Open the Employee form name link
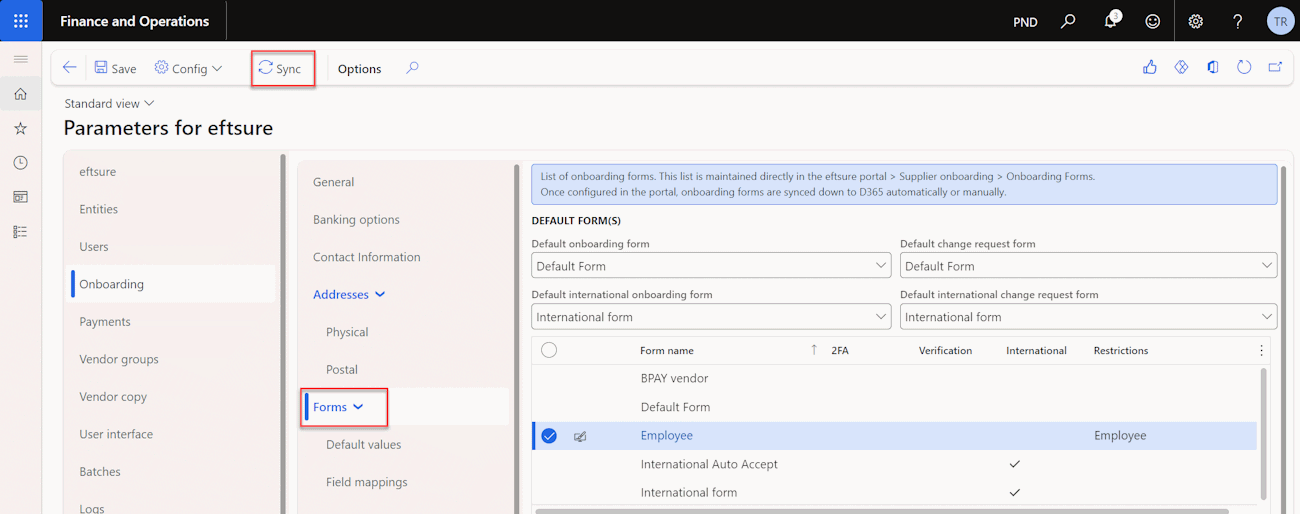The image size is (1300, 514). (x=666, y=436)
